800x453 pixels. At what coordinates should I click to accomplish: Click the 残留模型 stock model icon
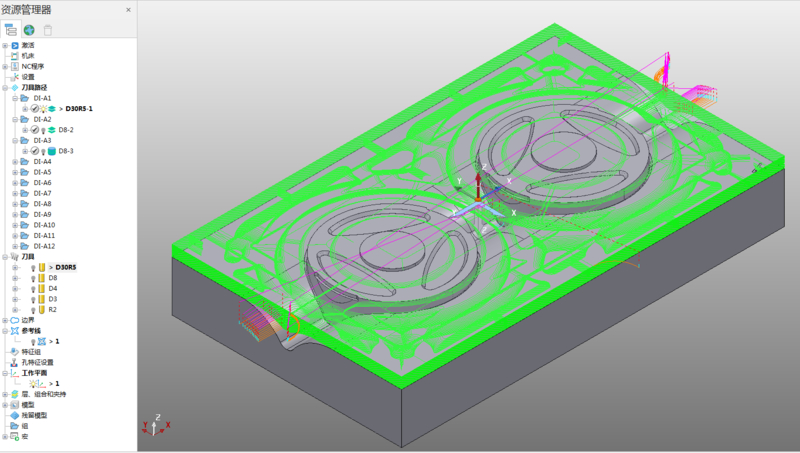tap(15, 415)
